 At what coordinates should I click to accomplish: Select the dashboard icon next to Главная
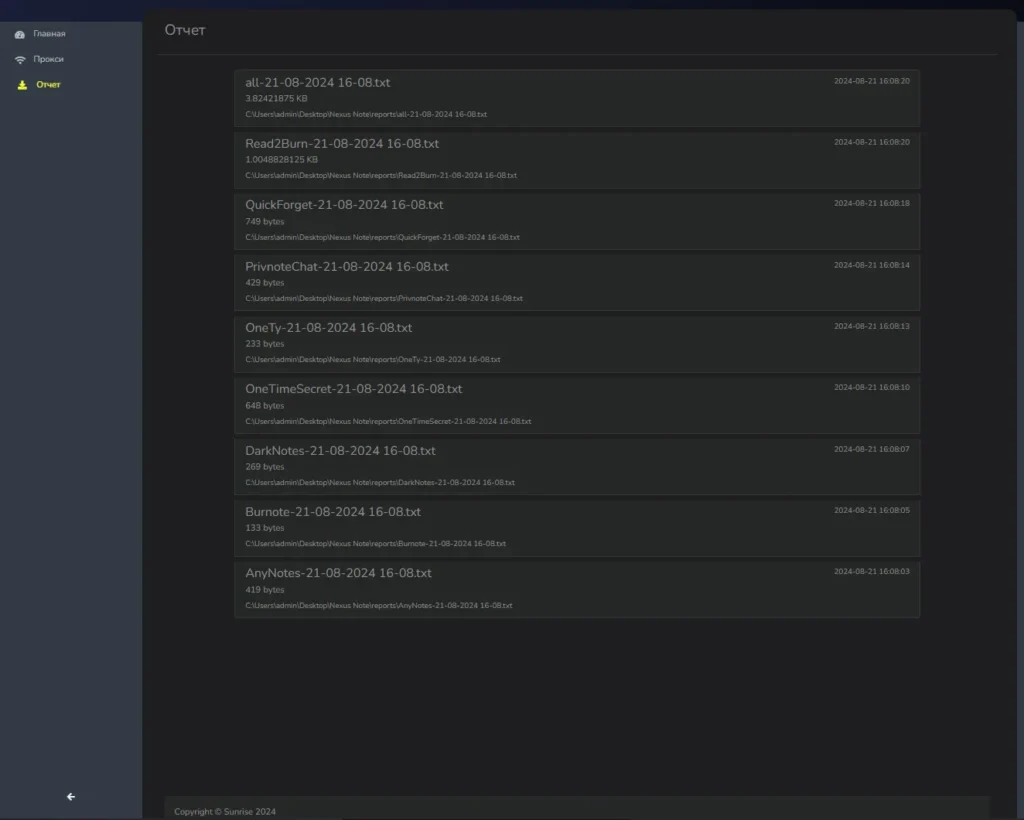pos(19,33)
